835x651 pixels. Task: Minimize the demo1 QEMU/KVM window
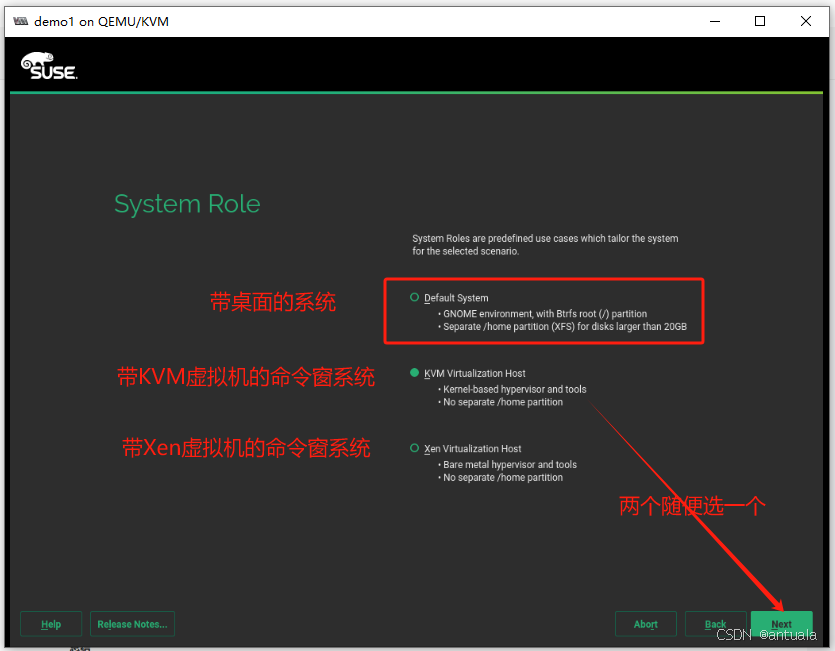click(x=715, y=21)
